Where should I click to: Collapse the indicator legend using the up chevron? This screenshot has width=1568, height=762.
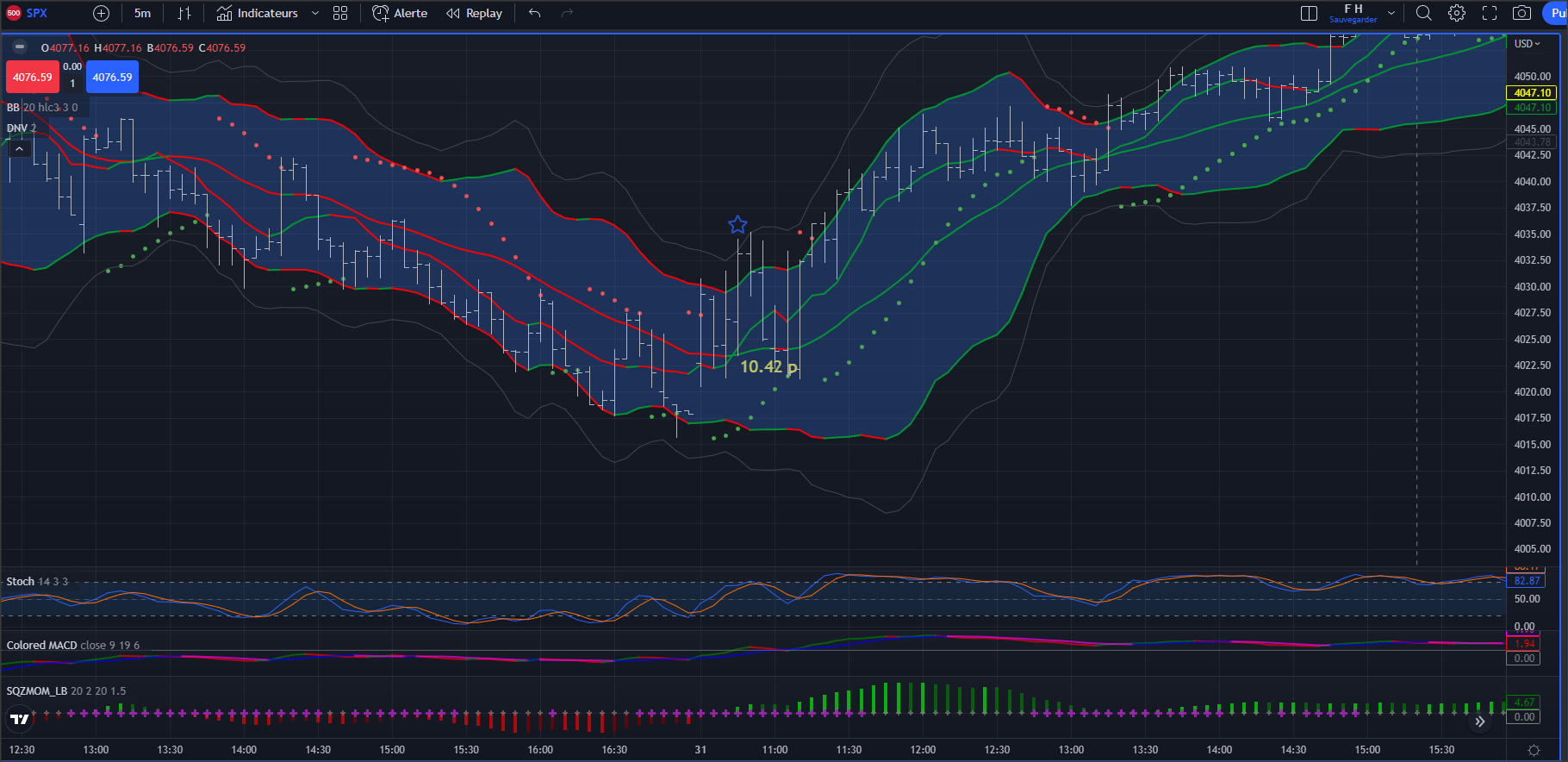(x=19, y=148)
